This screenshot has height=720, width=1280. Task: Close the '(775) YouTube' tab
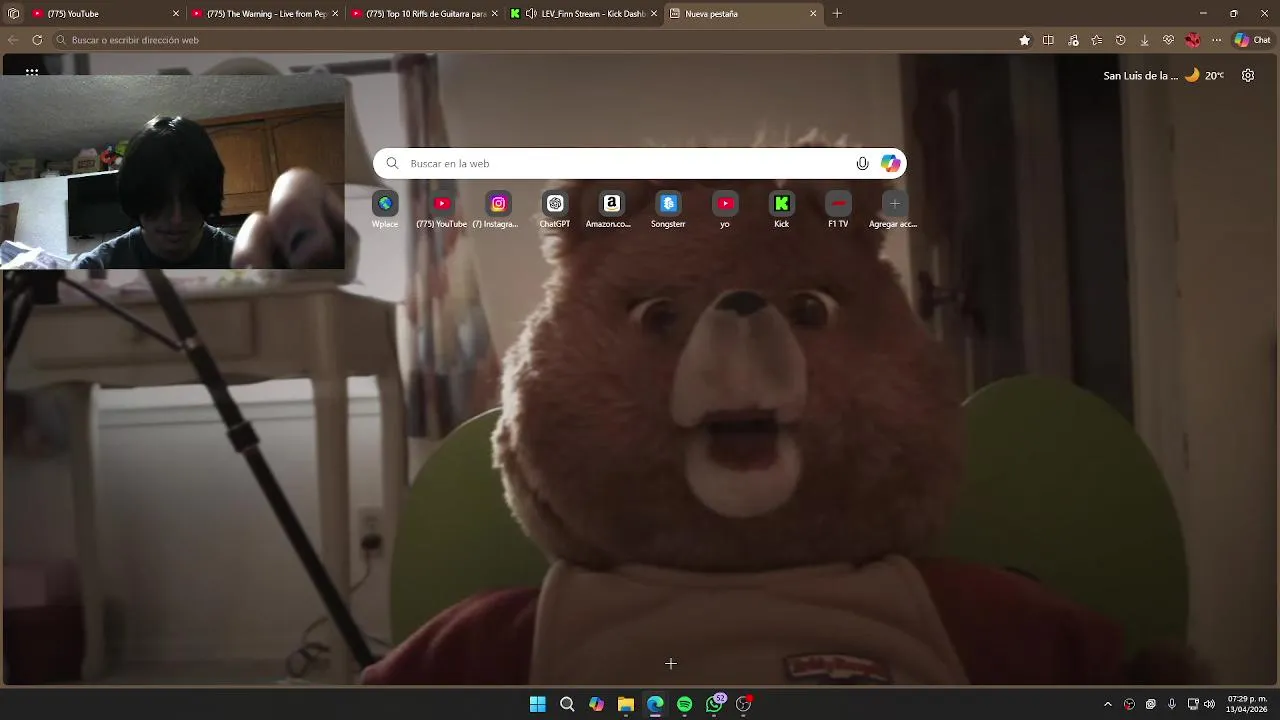(x=176, y=14)
